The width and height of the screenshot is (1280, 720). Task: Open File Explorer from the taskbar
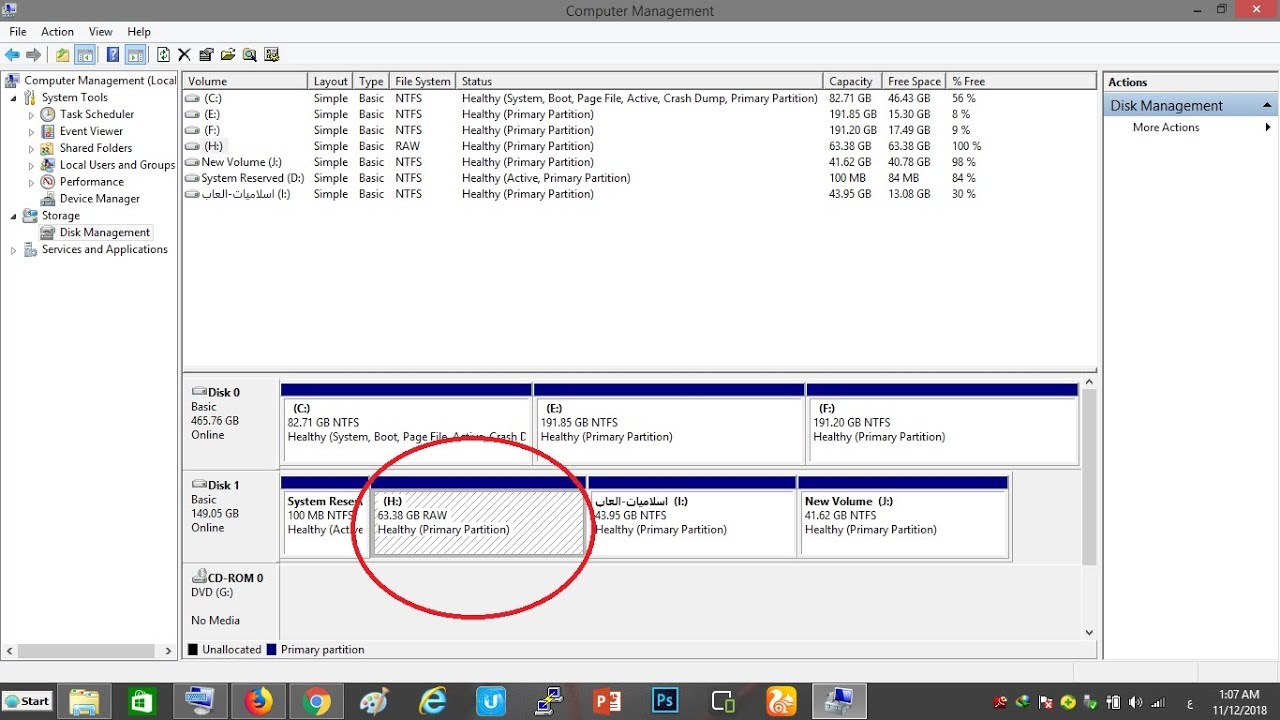[85, 701]
